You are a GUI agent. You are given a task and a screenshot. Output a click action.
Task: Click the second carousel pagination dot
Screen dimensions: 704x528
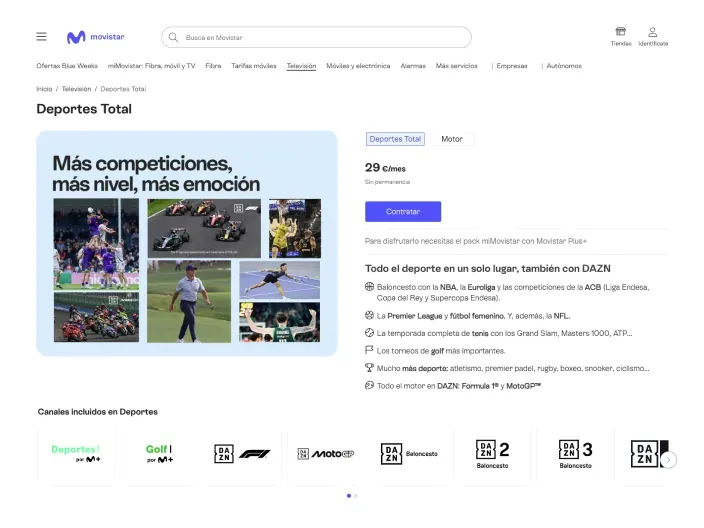[356, 496]
